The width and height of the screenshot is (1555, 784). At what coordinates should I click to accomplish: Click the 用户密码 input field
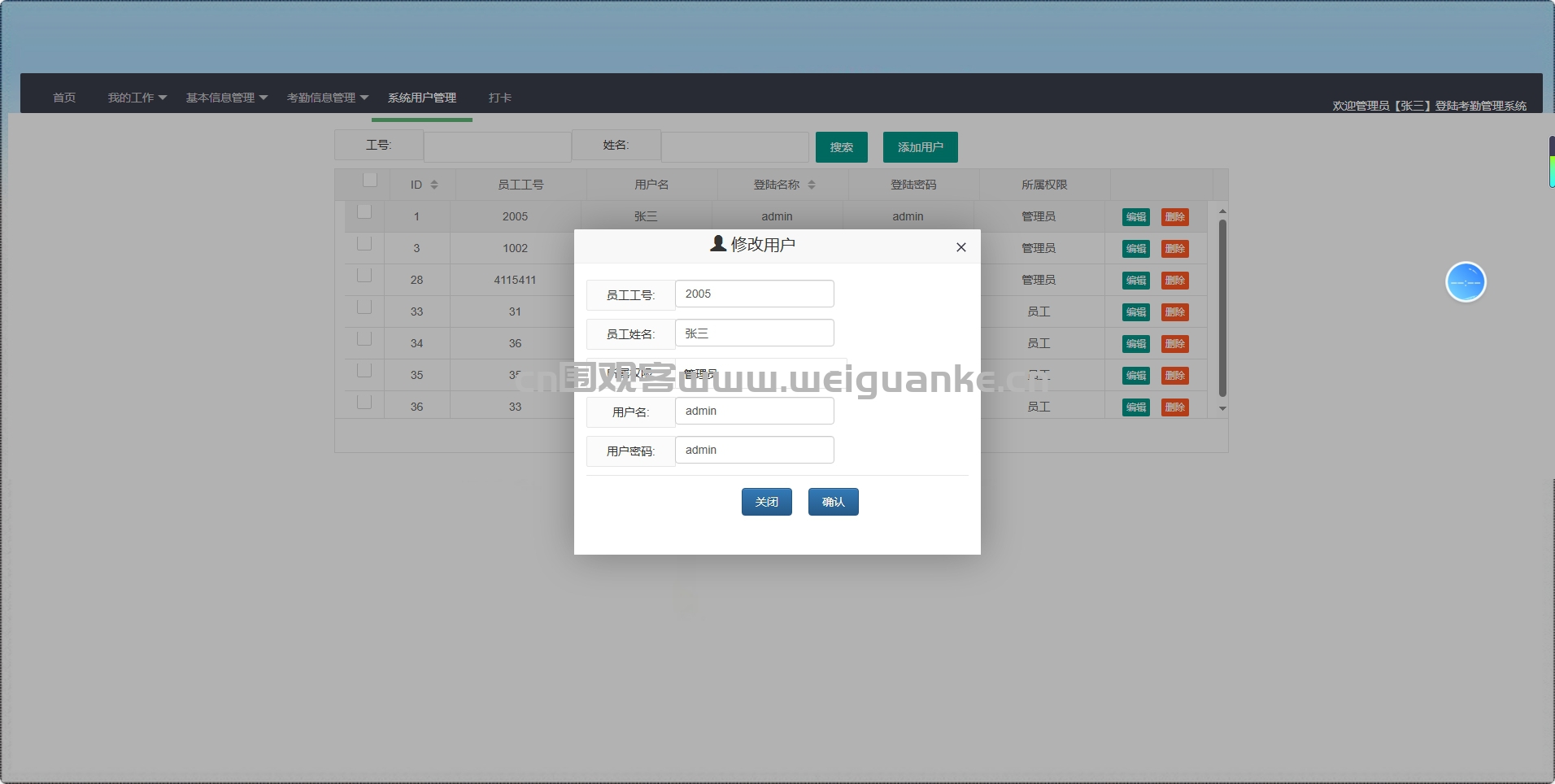click(755, 450)
